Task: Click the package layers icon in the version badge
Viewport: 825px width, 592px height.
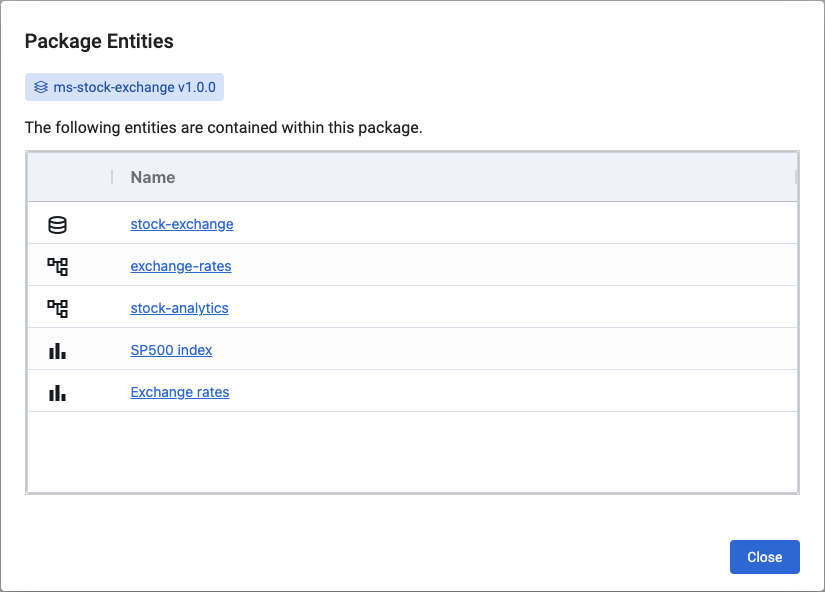Action: 40,87
